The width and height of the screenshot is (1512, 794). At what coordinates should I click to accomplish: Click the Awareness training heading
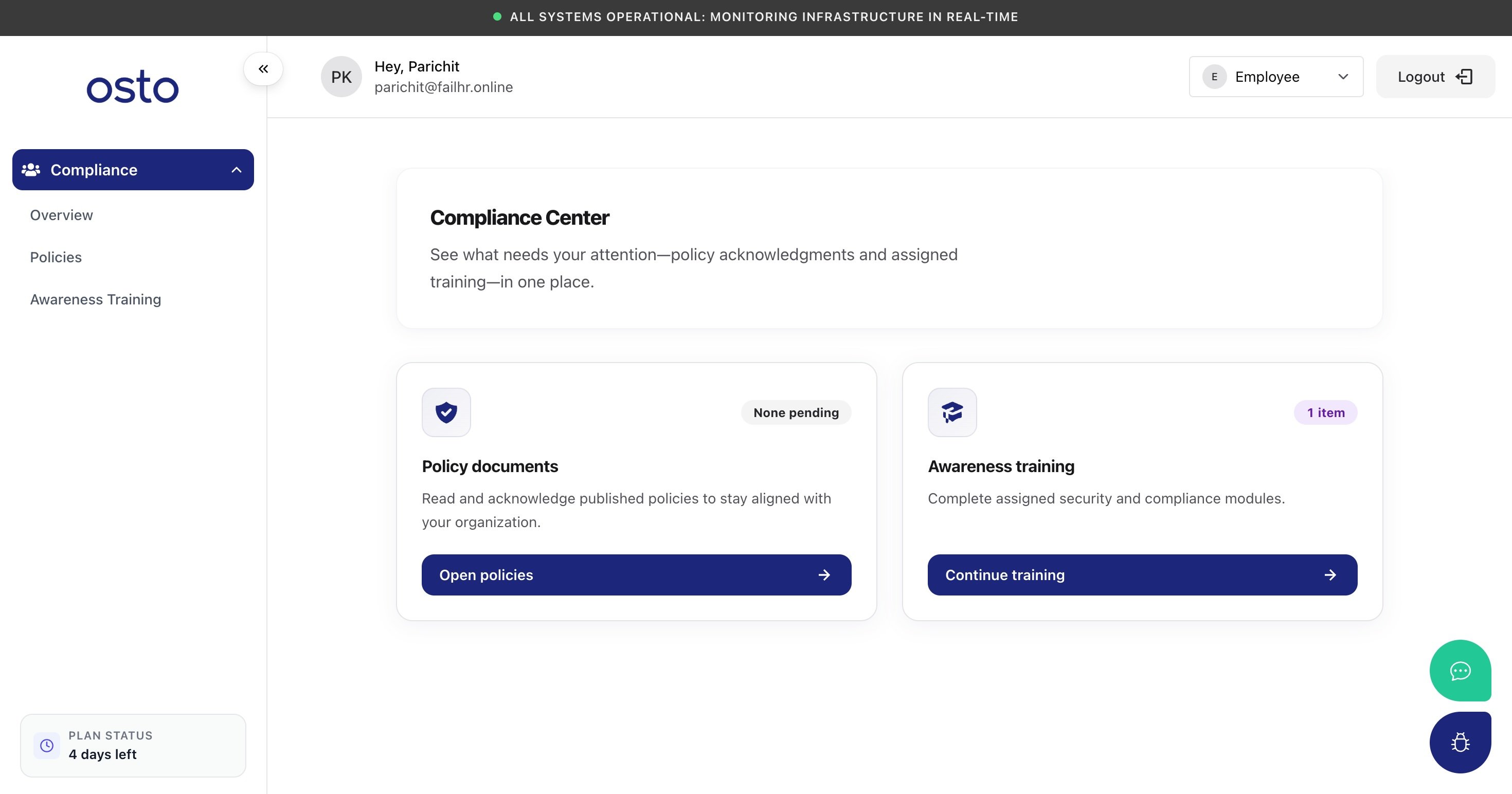point(1001,466)
